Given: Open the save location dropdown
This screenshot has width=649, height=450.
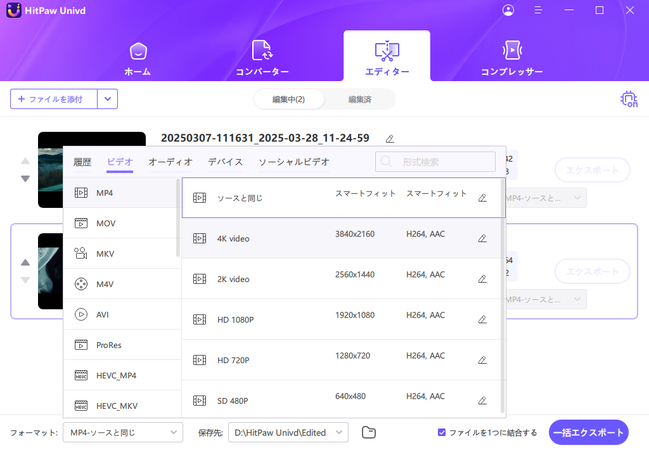Looking at the screenshot, I should [x=288, y=433].
